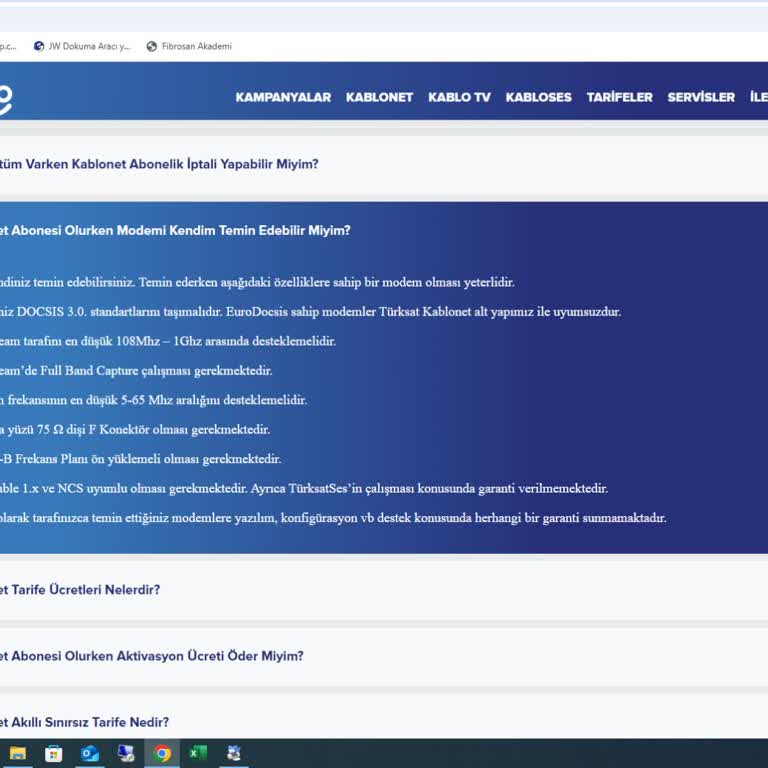Open the JW Dokuma Aracı bookmark
This screenshot has height=768, width=768.
pyautogui.click(x=82, y=46)
